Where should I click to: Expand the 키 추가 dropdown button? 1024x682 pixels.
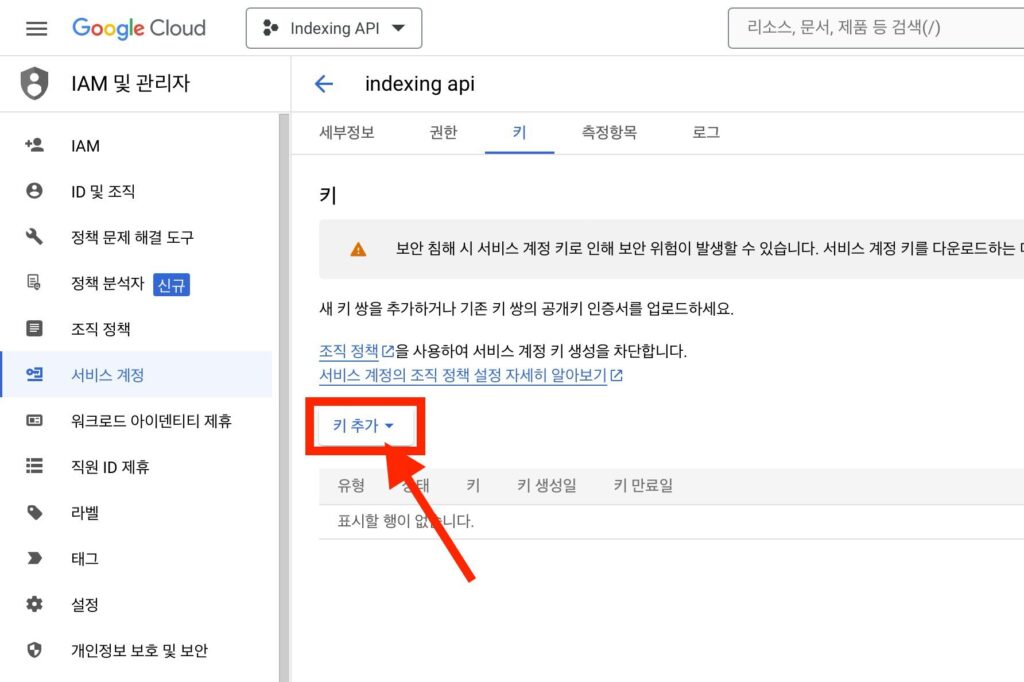[364, 426]
